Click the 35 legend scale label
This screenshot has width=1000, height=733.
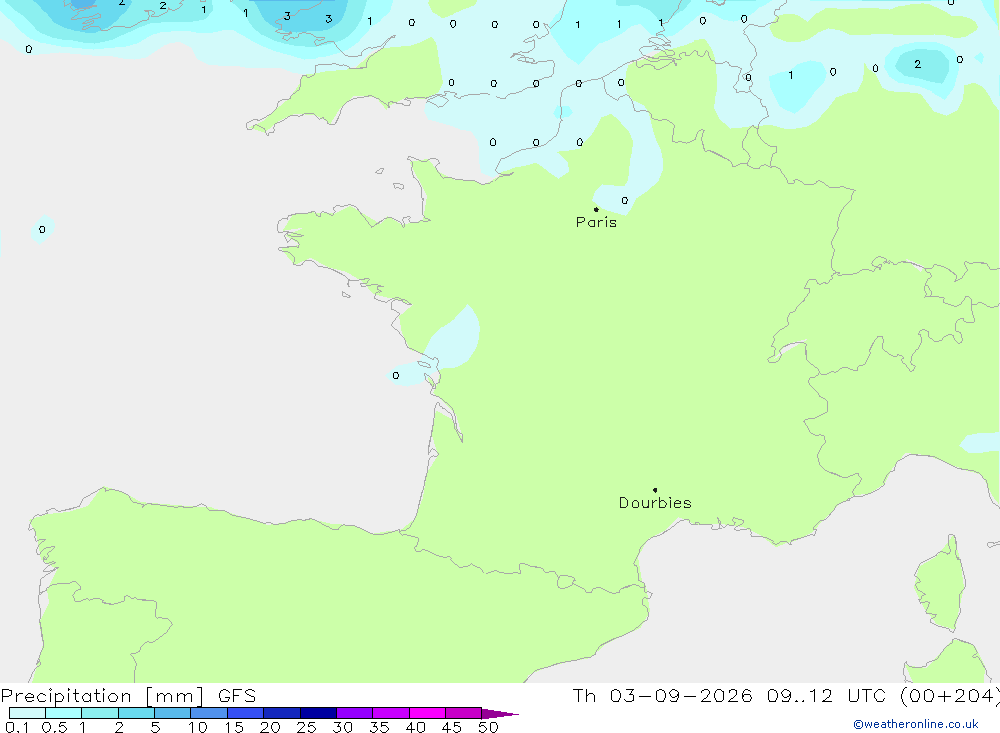tap(379, 727)
